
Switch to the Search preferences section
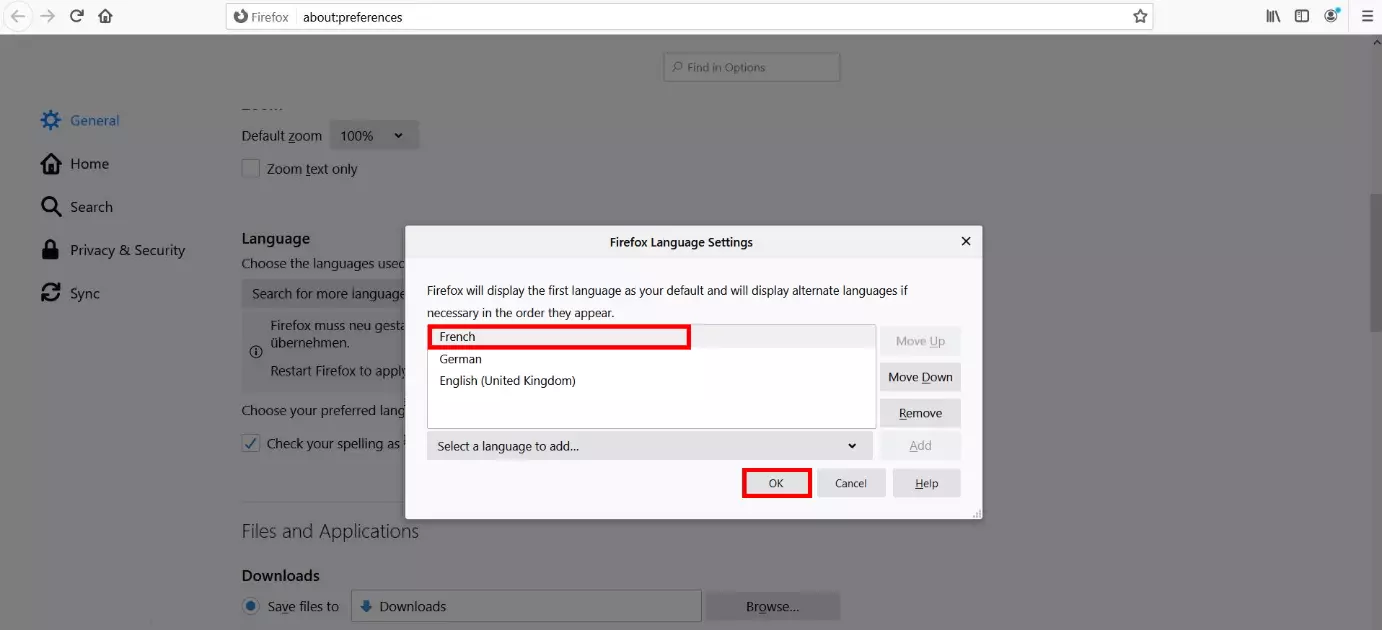91,207
